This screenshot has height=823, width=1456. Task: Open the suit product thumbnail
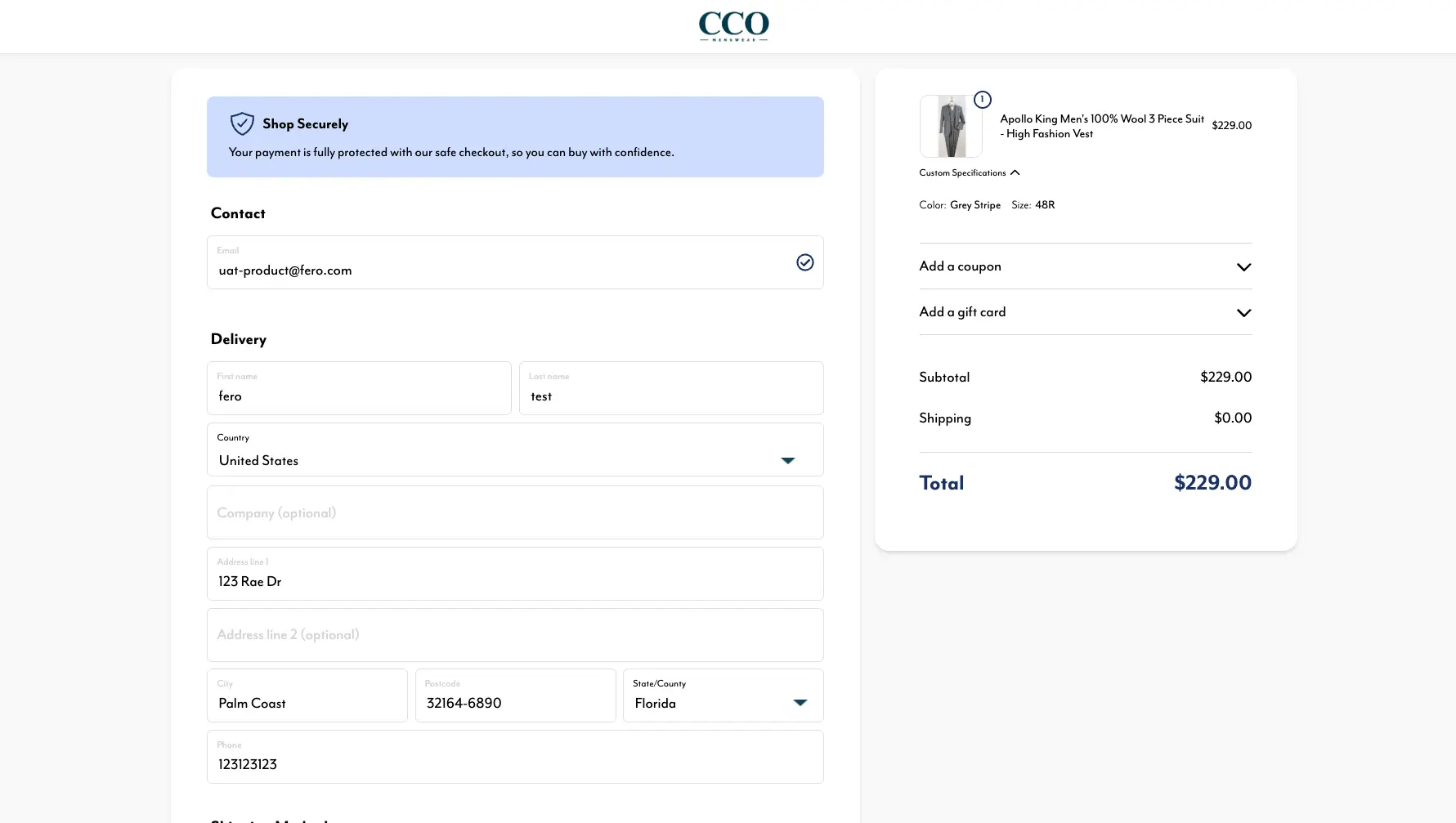point(951,127)
